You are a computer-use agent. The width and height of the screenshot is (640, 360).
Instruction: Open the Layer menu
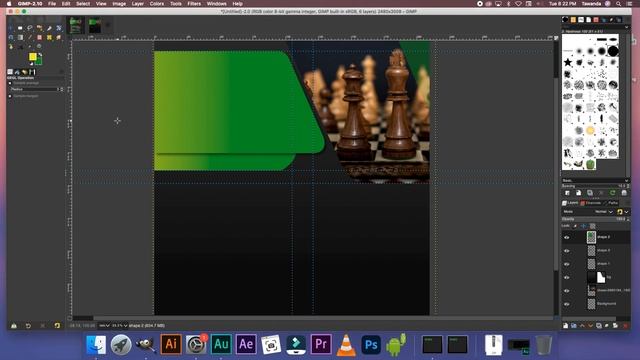coord(138,4)
